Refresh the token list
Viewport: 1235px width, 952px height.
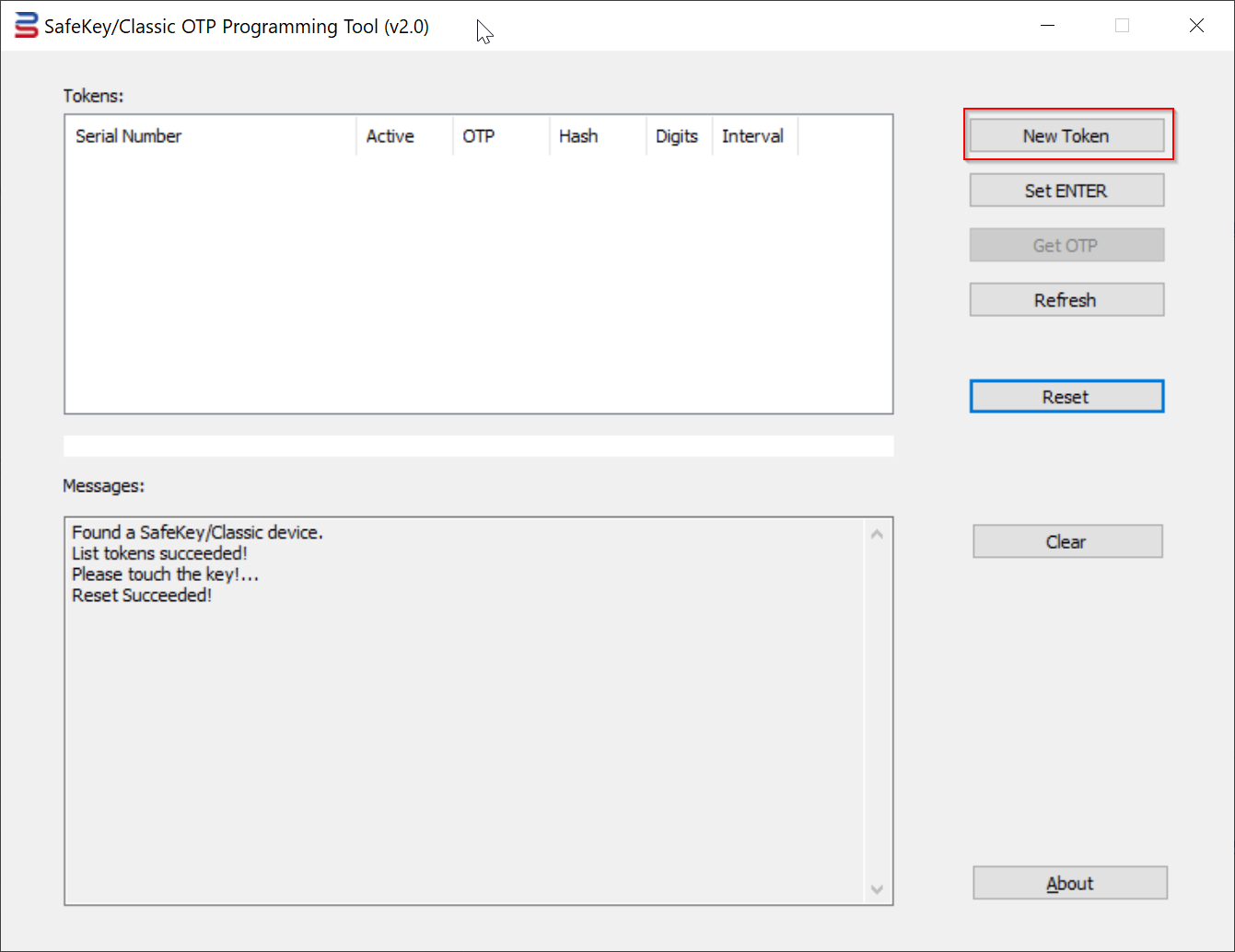[1066, 300]
